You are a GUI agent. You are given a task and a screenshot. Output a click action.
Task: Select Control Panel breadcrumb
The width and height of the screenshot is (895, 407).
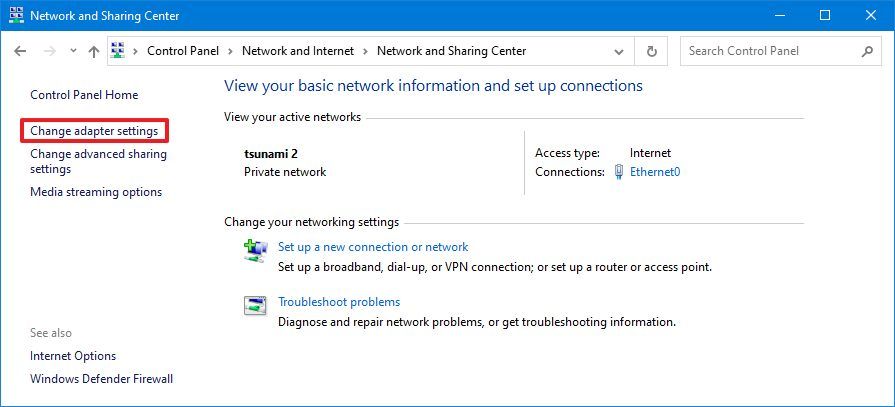tap(183, 51)
